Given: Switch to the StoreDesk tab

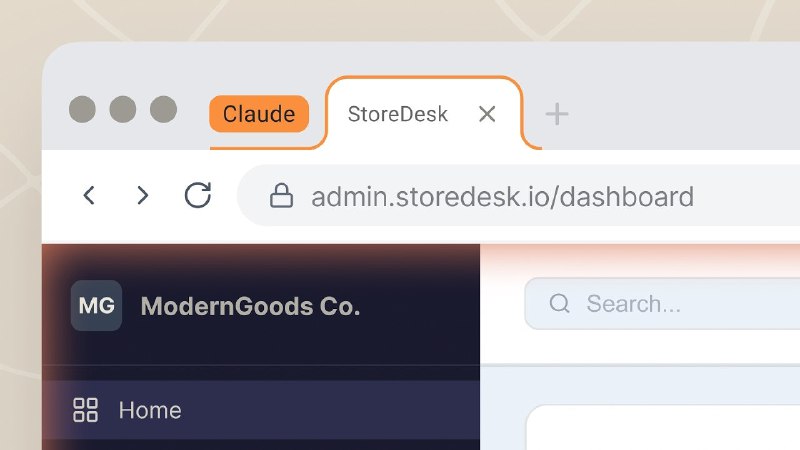Looking at the screenshot, I should tap(397, 114).
